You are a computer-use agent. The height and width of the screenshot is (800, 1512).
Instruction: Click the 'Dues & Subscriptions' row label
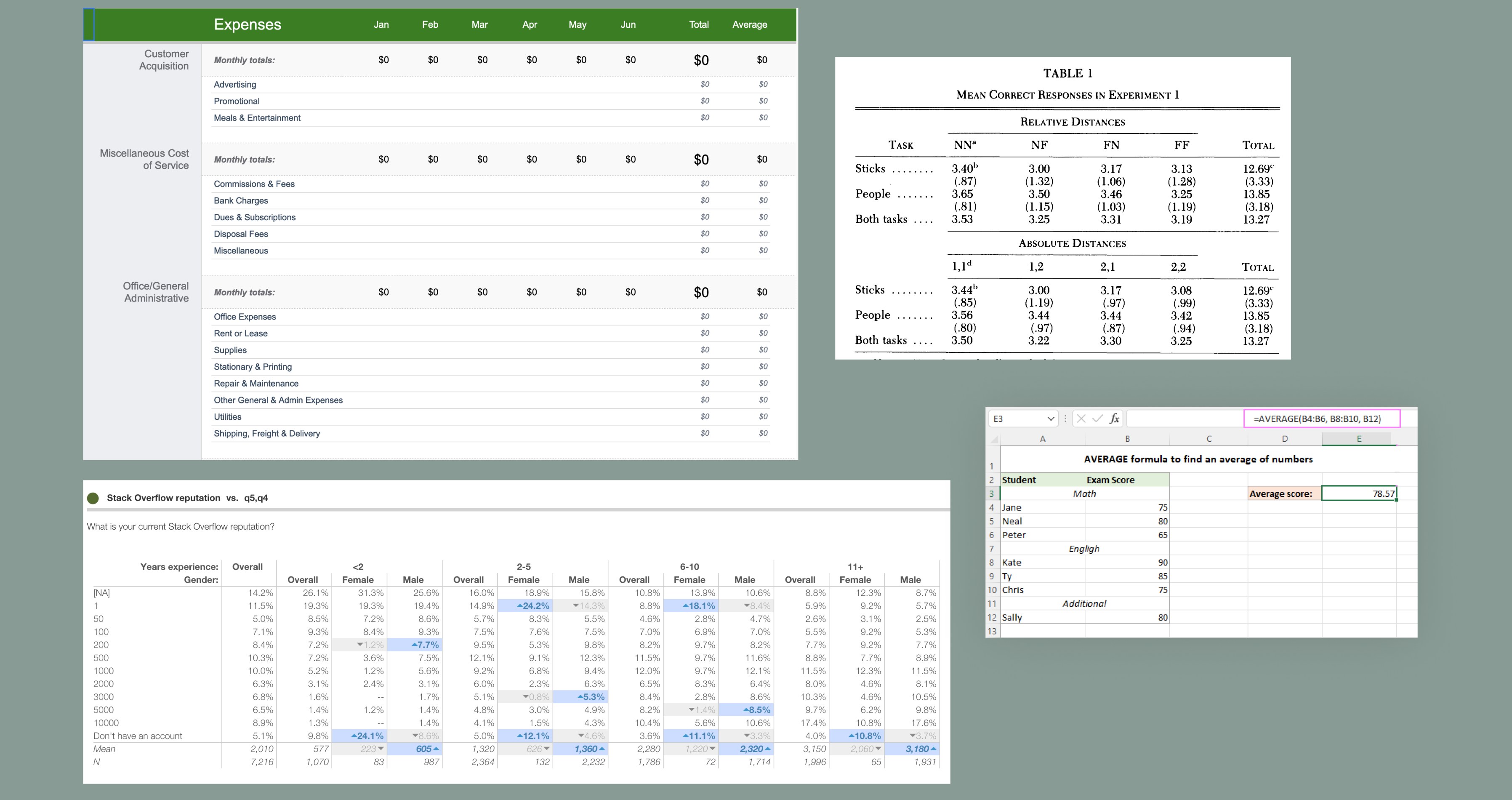255,217
